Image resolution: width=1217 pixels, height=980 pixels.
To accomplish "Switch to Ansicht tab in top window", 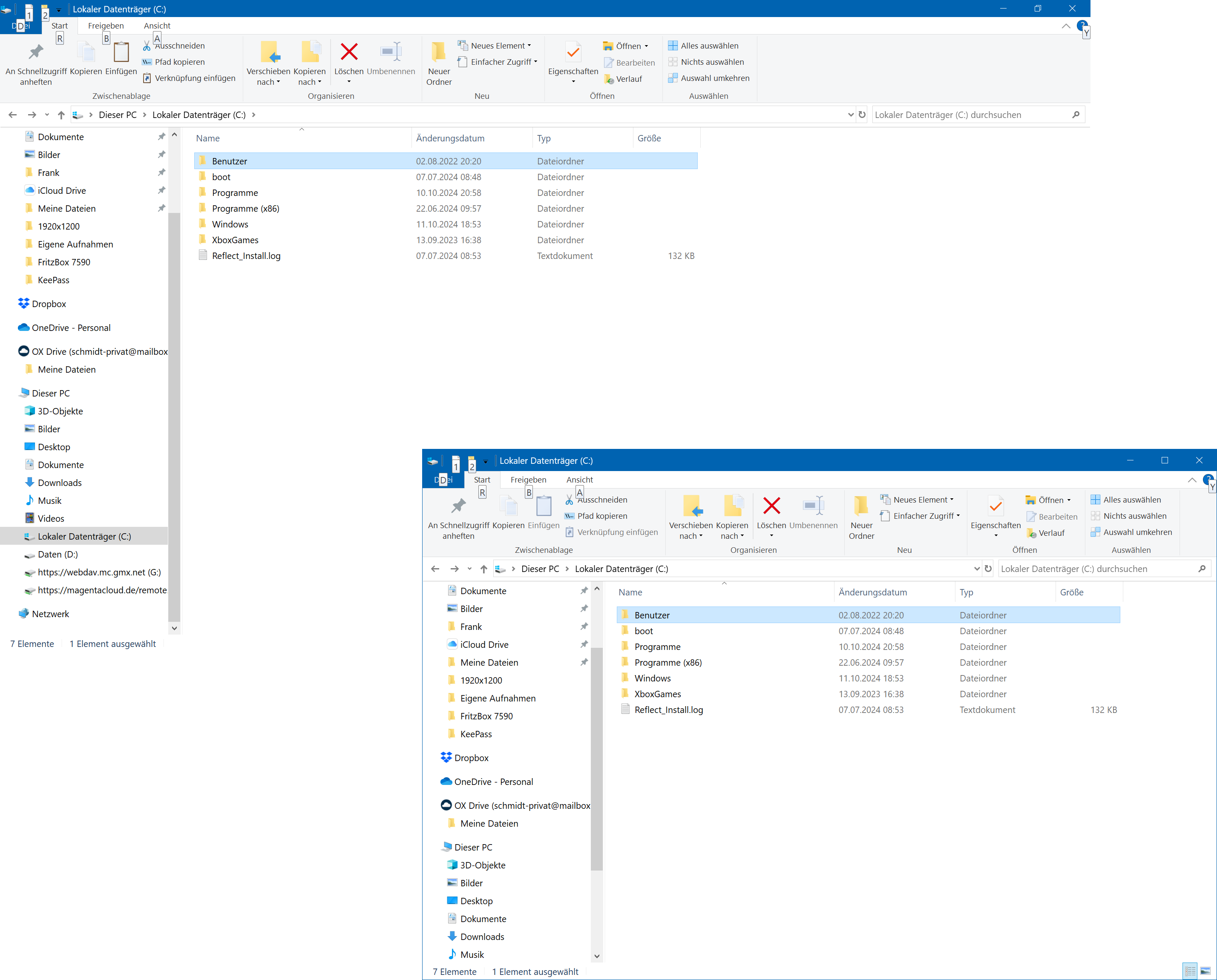I will [x=157, y=26].
